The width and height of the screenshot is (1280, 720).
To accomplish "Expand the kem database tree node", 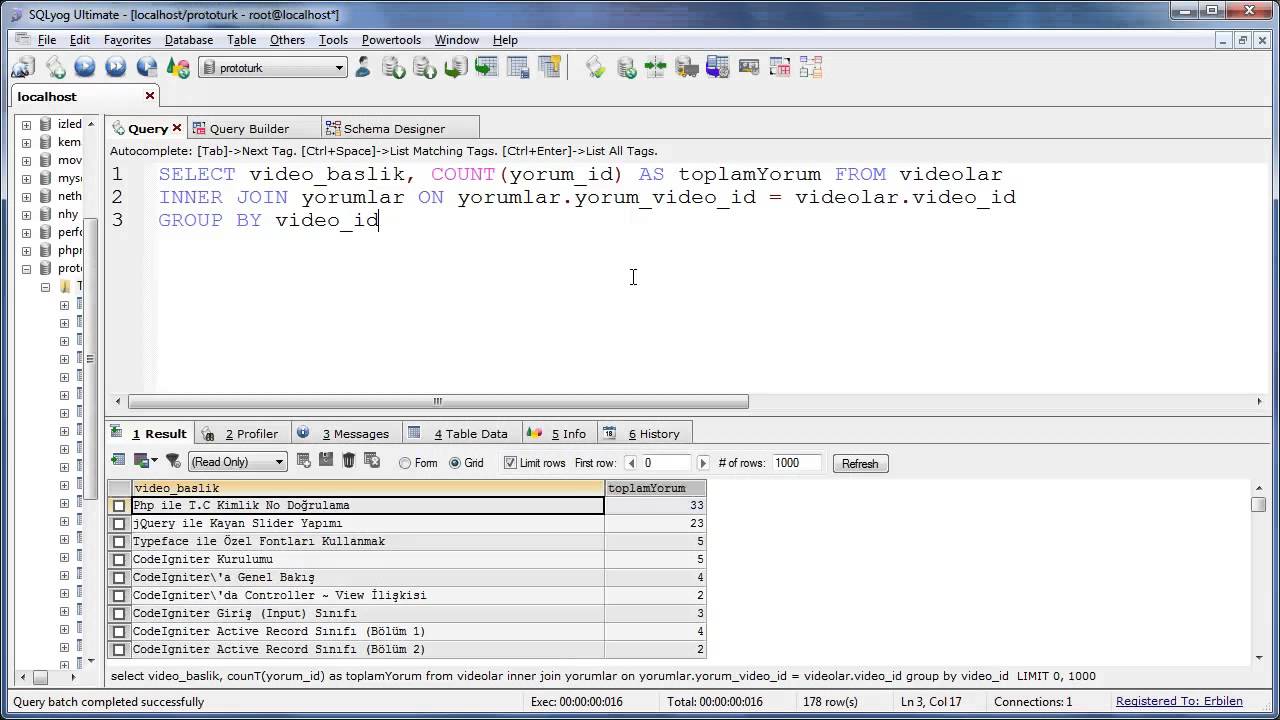I will tap(27, 143).
